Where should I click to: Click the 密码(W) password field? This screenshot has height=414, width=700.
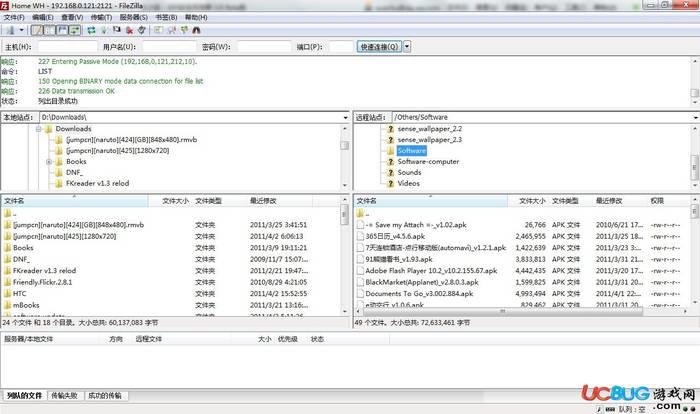(x=264, y=47)
